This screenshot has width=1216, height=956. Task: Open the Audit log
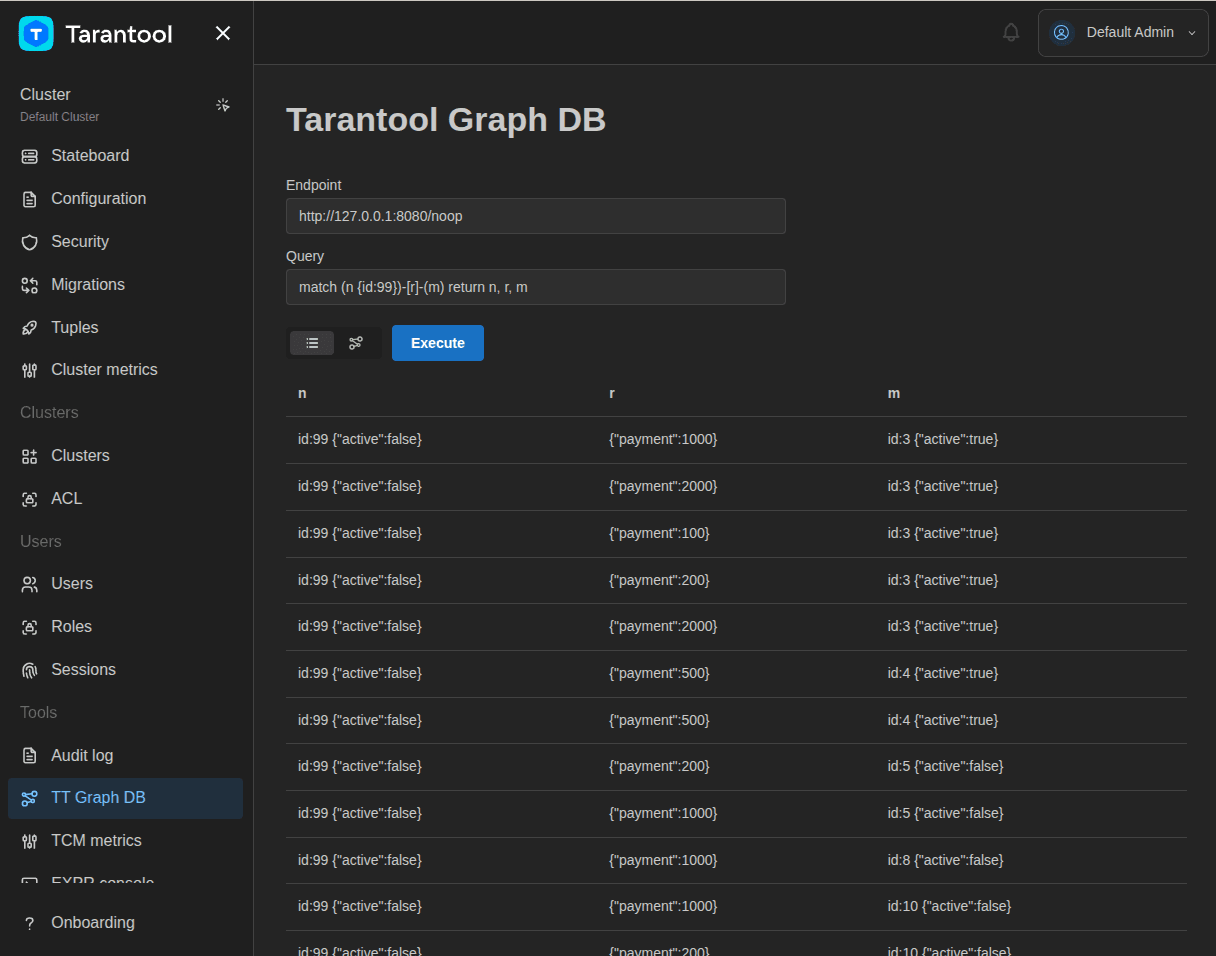[125, 756]
